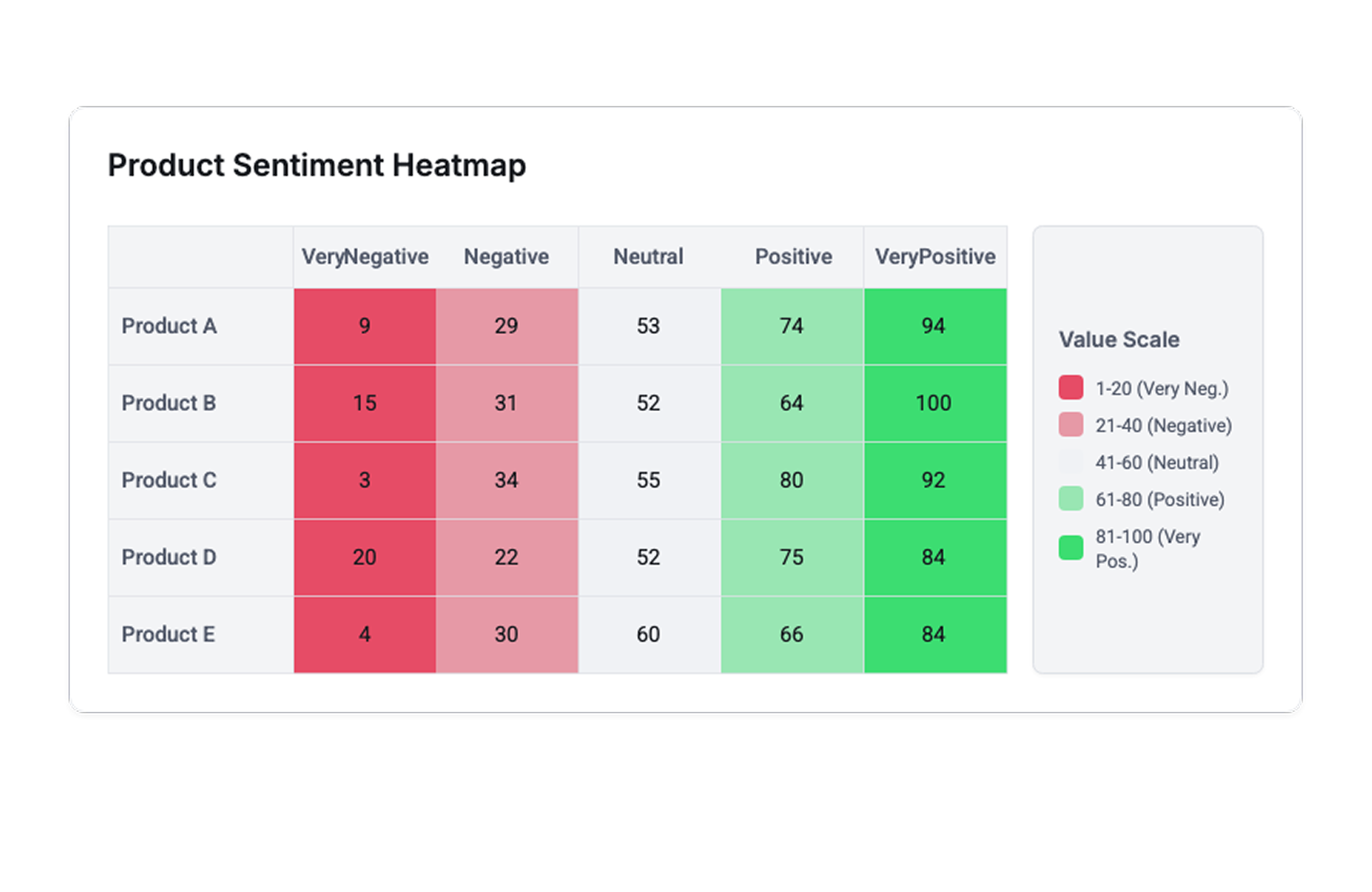Viewport: 1372px width, 892px height.
Task: Click the Product A row label
Action: 169,326
